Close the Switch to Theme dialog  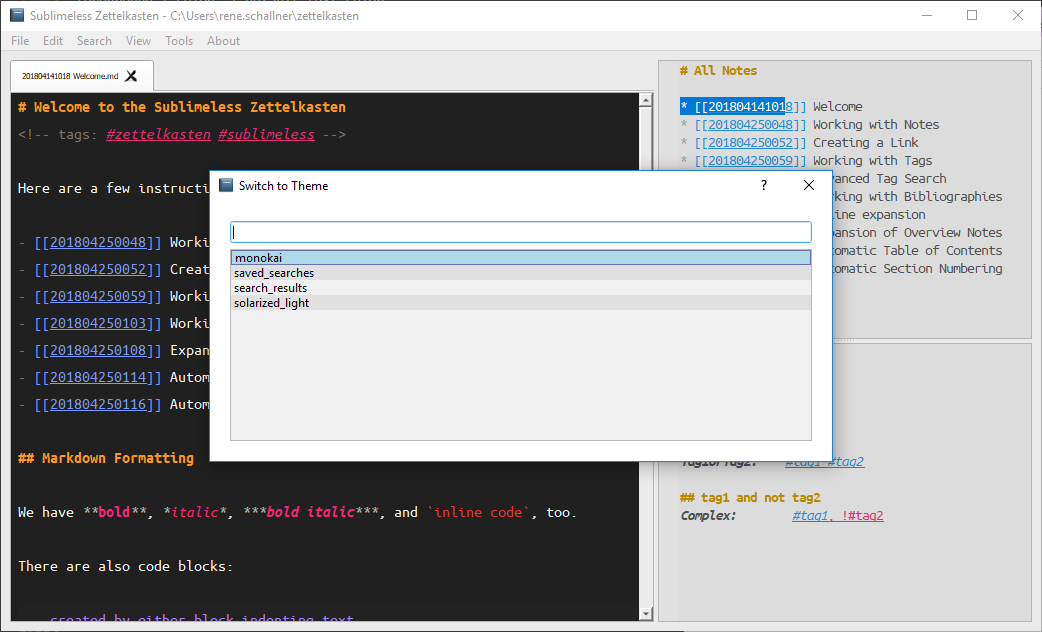pyautogui.click(x=809, y=185)
